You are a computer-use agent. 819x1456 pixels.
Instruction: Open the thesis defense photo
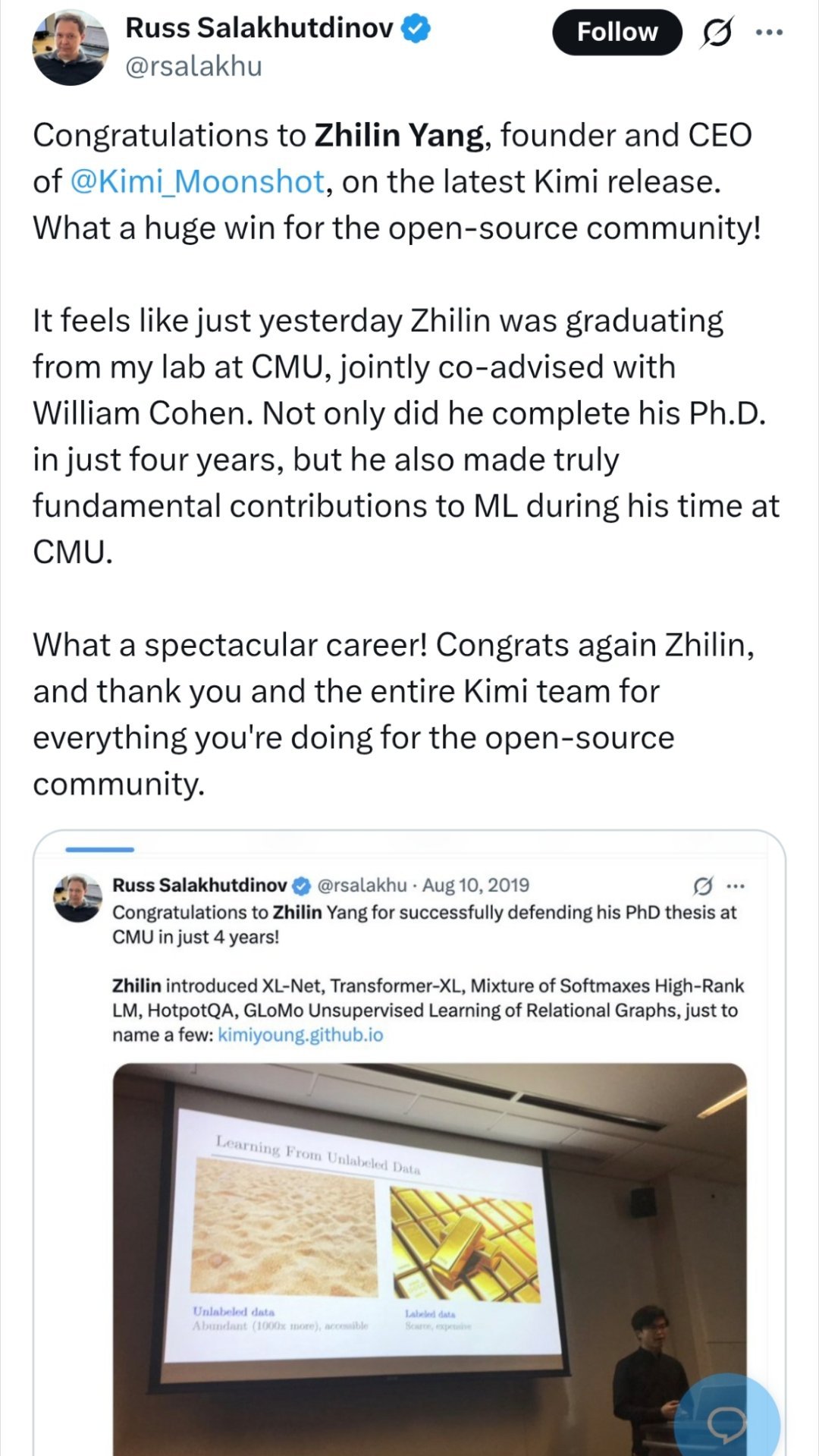430,1259
